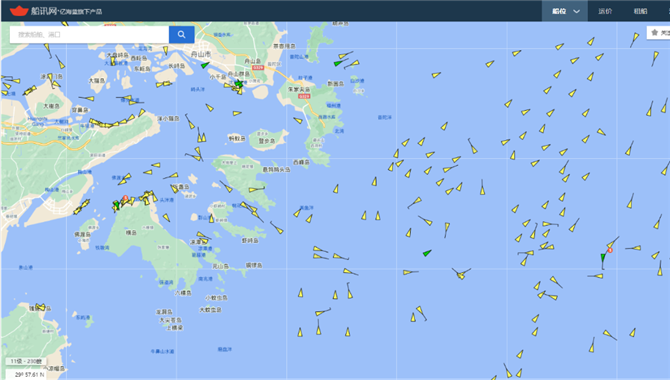Click the zoom level and ship count indicator
Screen dimensions: 670x380
pyautogui.click(x=26, y=361)
